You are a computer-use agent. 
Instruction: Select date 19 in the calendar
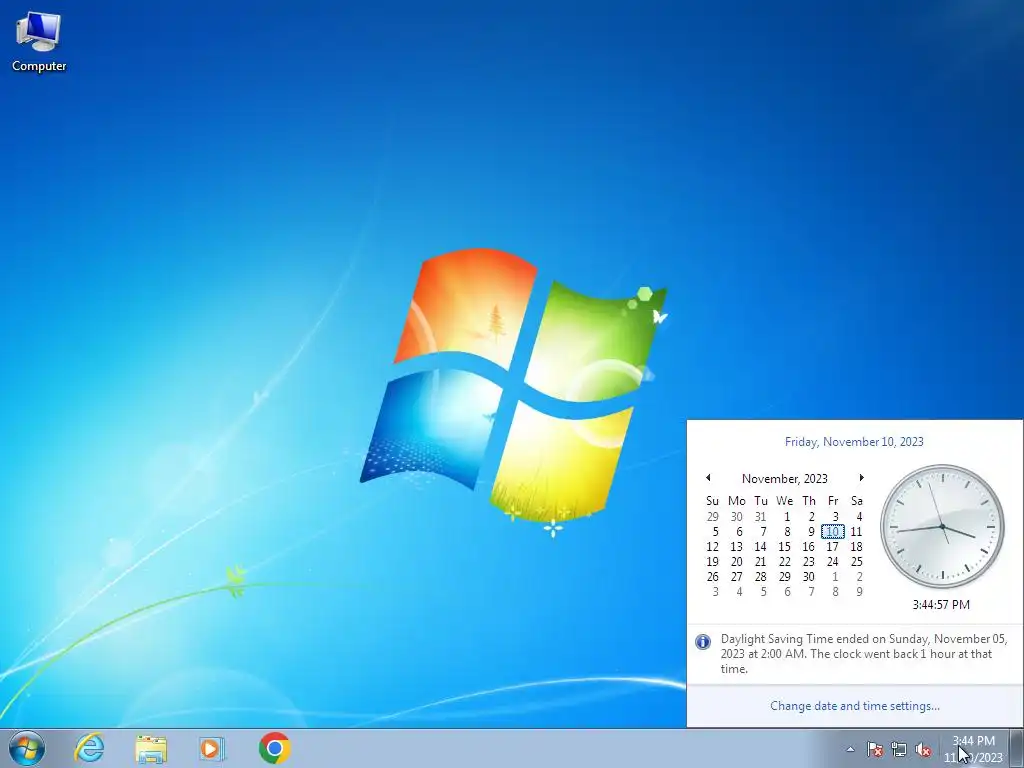(712, 562)
